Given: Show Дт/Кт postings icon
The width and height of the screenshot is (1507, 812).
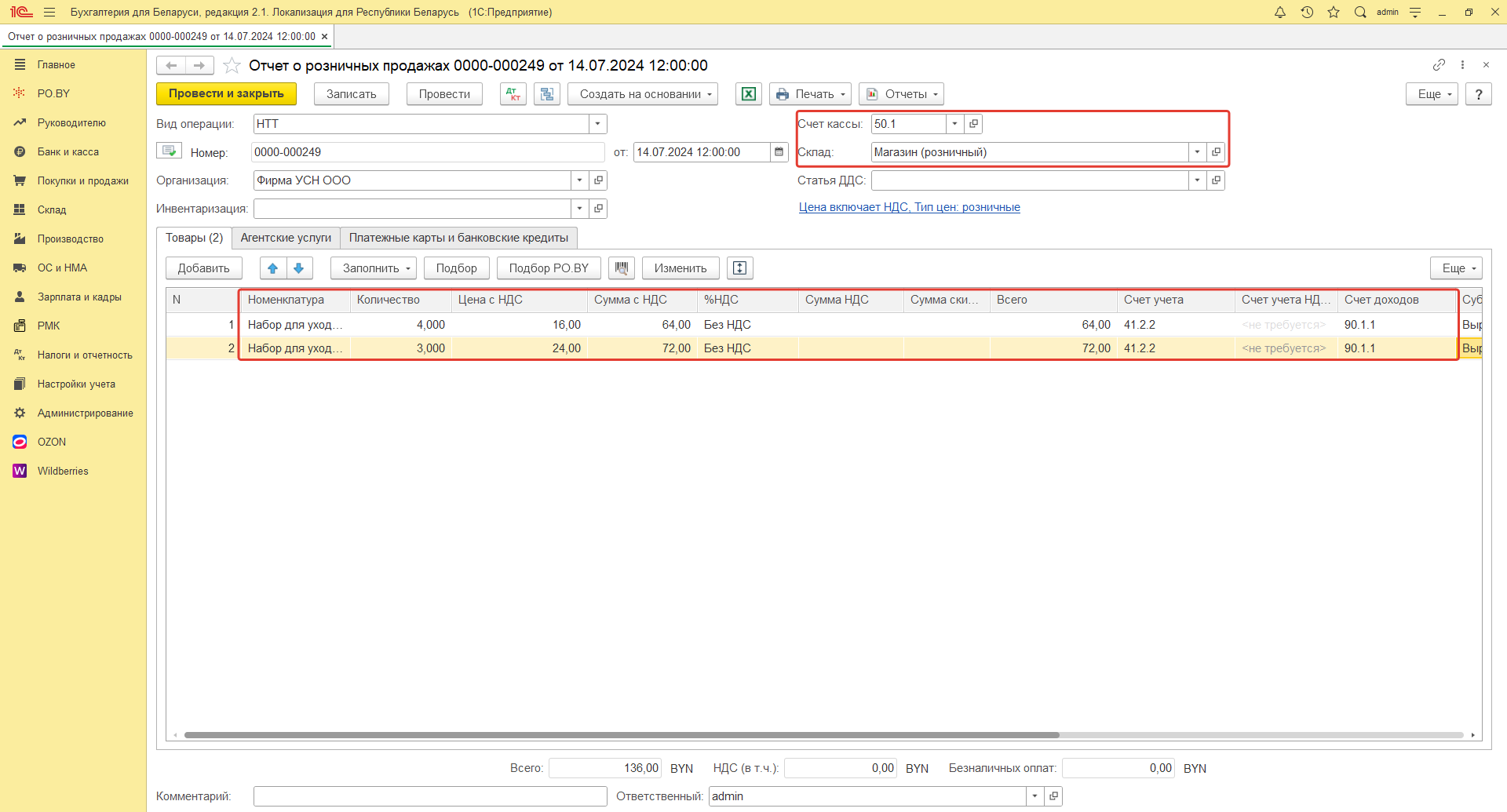Looking at the screenshot, I should click(x=513, y=94).
